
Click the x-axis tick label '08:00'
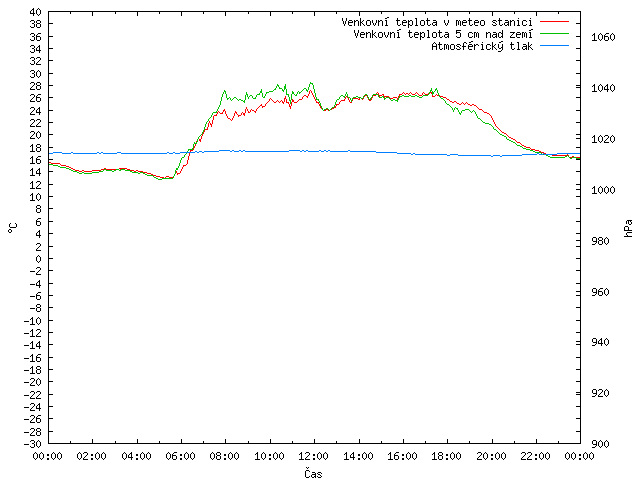point(225,456)
